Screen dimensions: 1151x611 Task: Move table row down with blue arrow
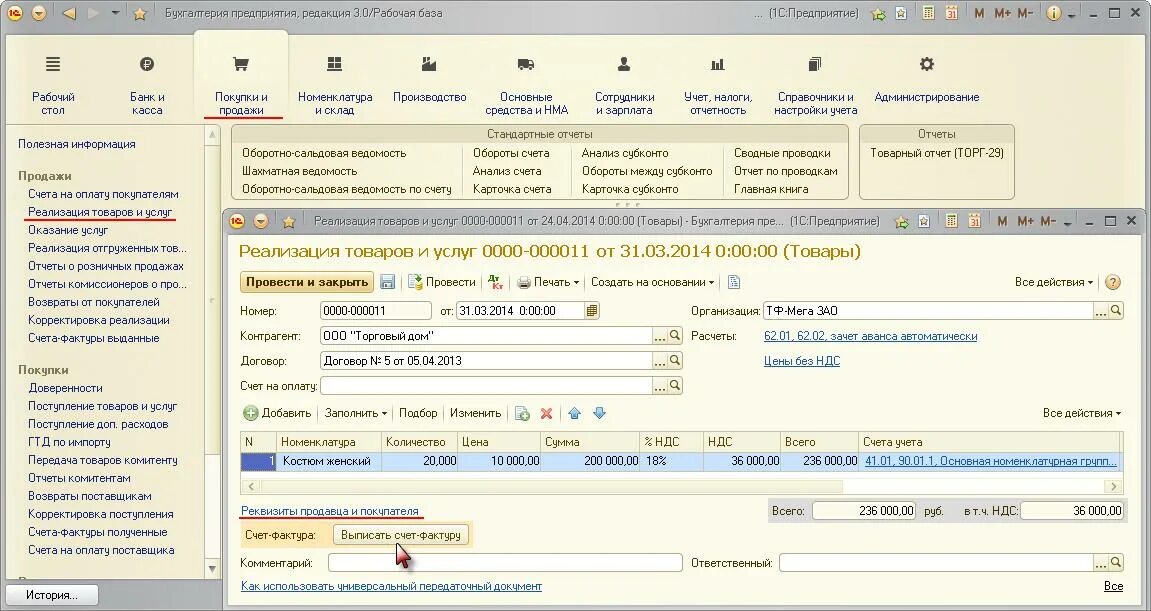tap(600, 413)
